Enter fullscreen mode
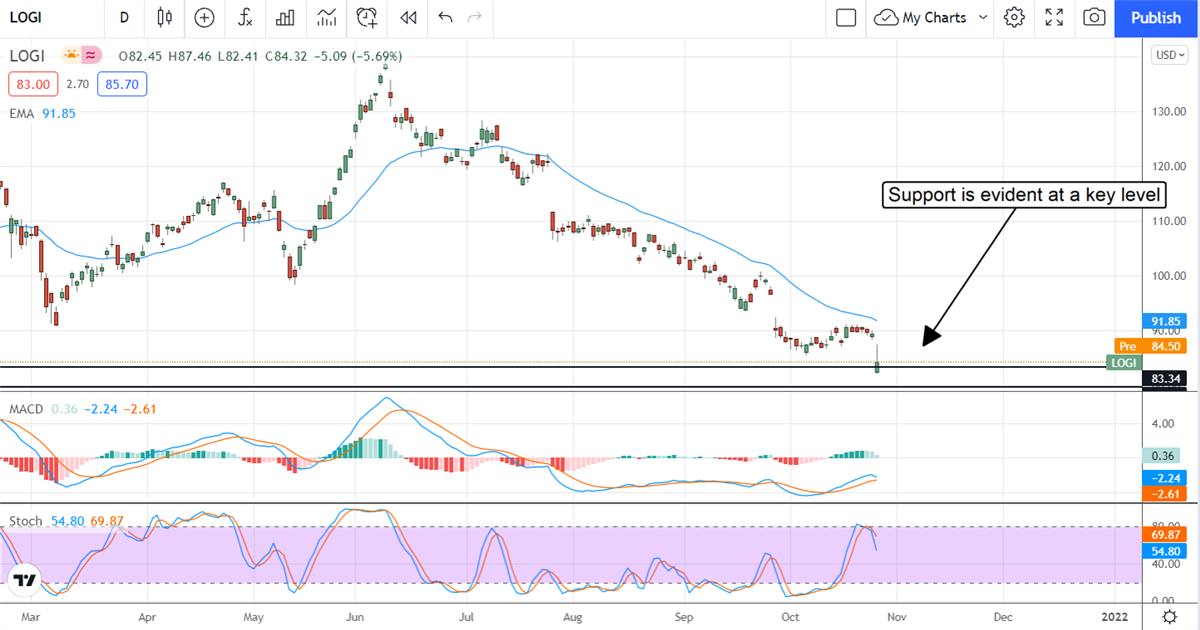This screenshot has width=1200, height=630. 1054,17
